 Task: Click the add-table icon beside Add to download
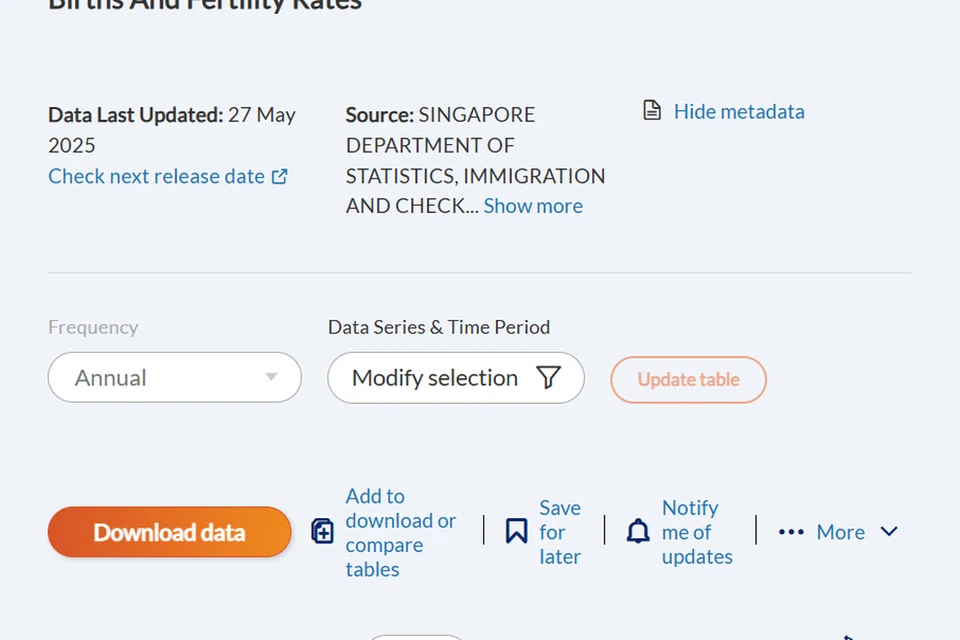(322, 532)
